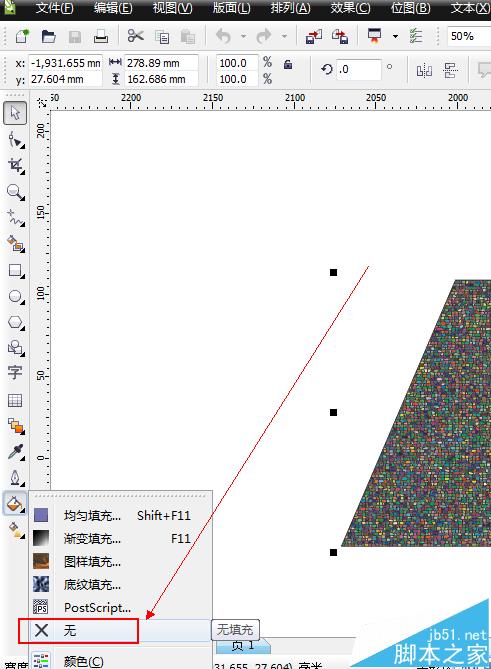
Task: Switch to the 页 1 page tab
Action: coord(242,646)
